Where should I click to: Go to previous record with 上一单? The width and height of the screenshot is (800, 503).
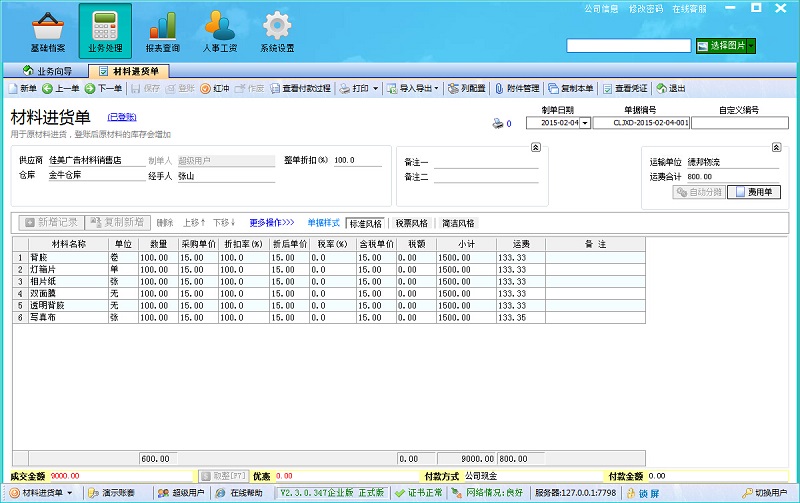coord(60,88)
